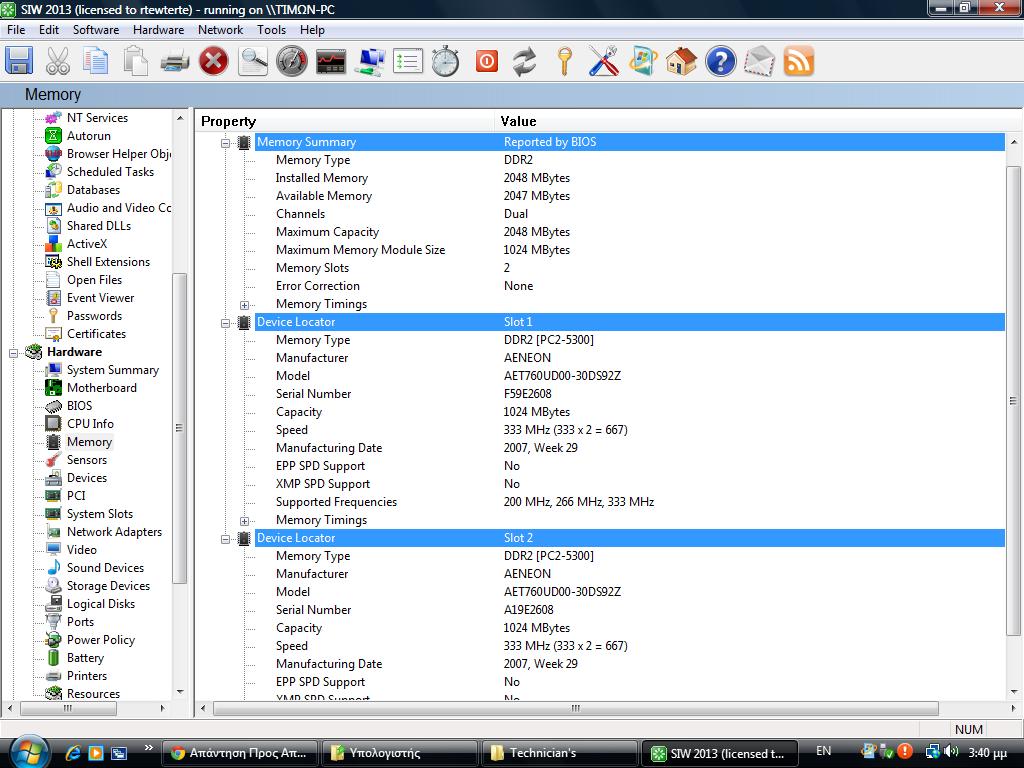Image resolution: width=1024 pixels, height=768 pixels.
Task: Select Battery in the tree
Action: pos(85,658)
